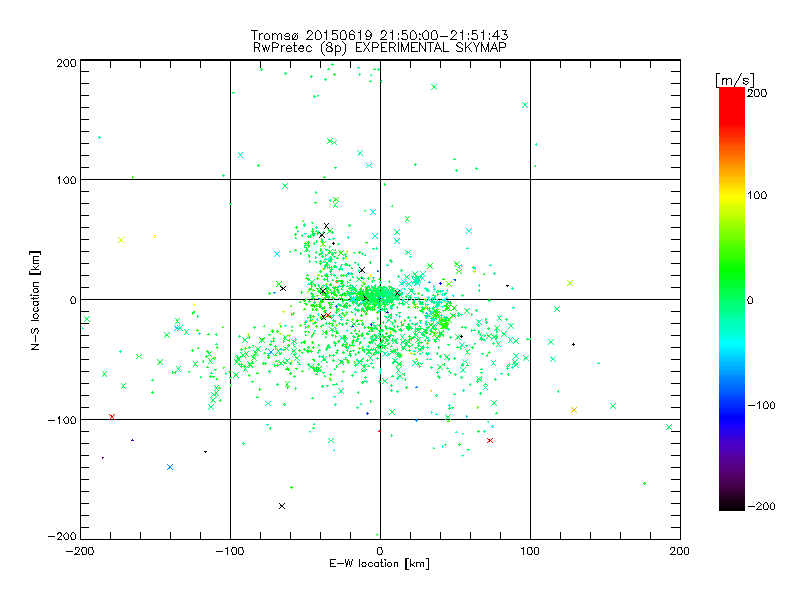Click the colorbar tick label '200'
Screen dimensions: 800x600
(757, 93)
